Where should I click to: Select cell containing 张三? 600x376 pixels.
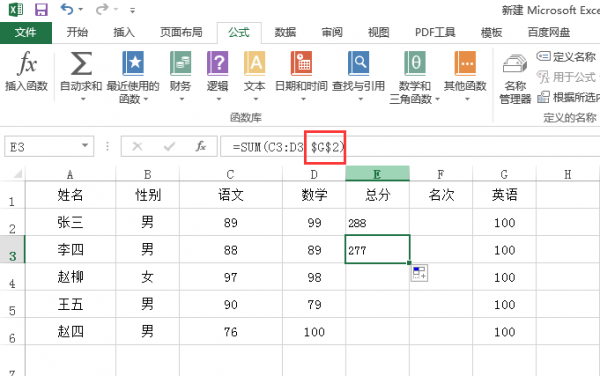coord(70,222)
